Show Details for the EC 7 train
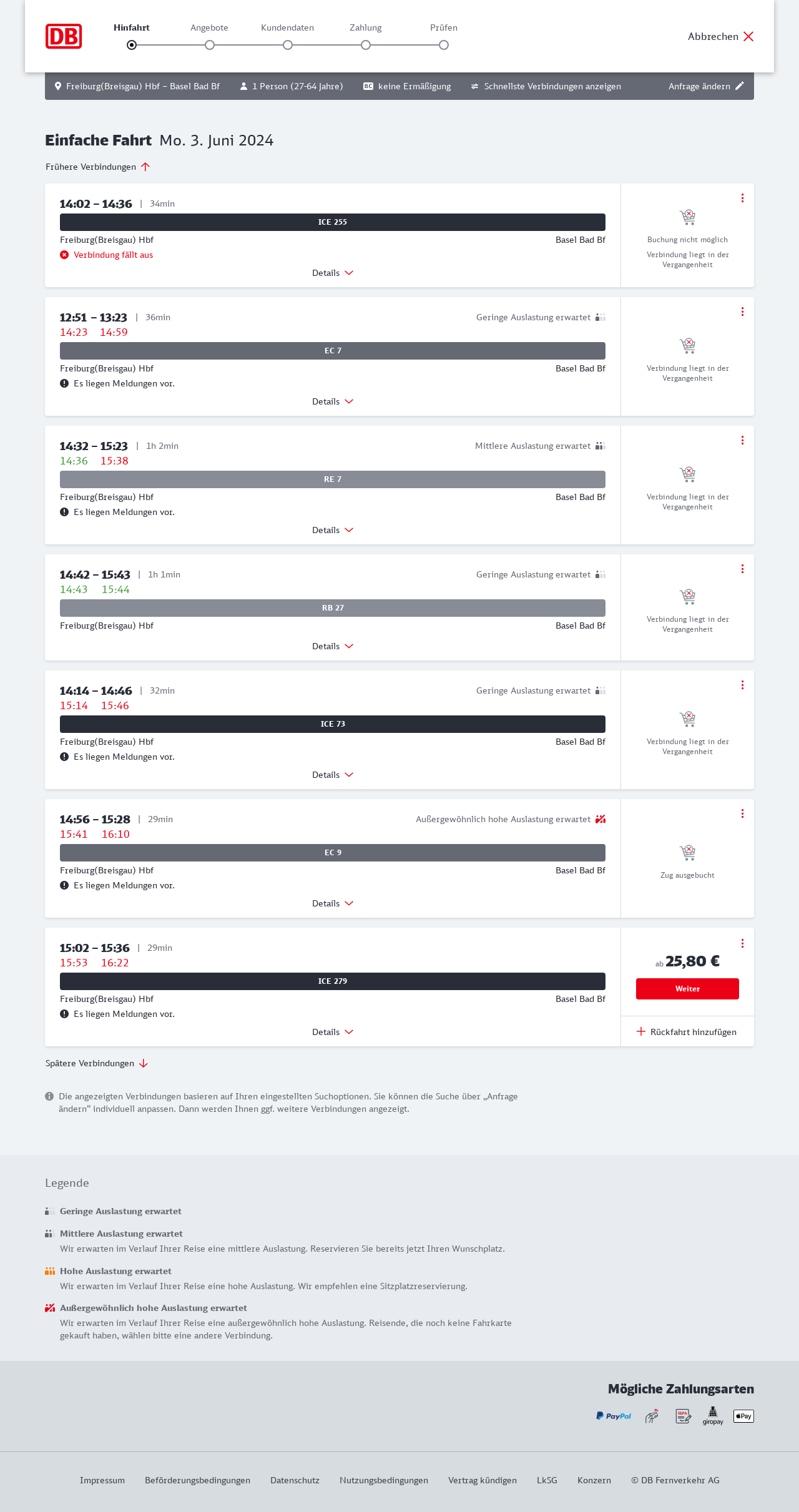Viewport: 799px width, 1512px height. click(x=332, y=401)
